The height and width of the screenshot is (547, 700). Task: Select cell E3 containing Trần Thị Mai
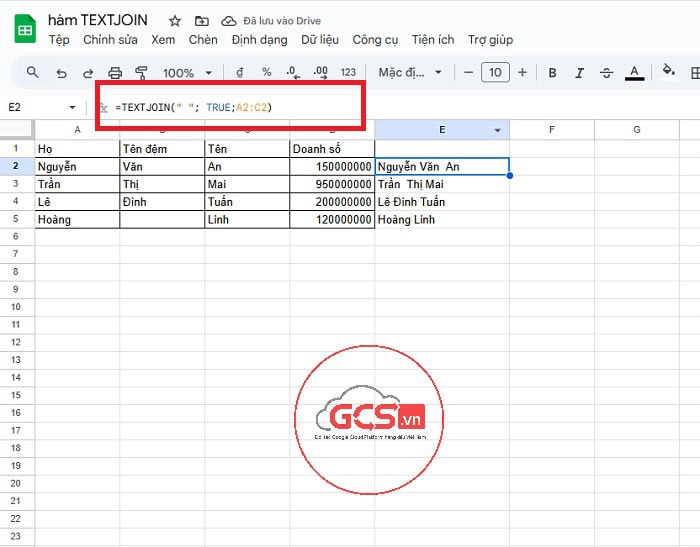pos(442,184)
